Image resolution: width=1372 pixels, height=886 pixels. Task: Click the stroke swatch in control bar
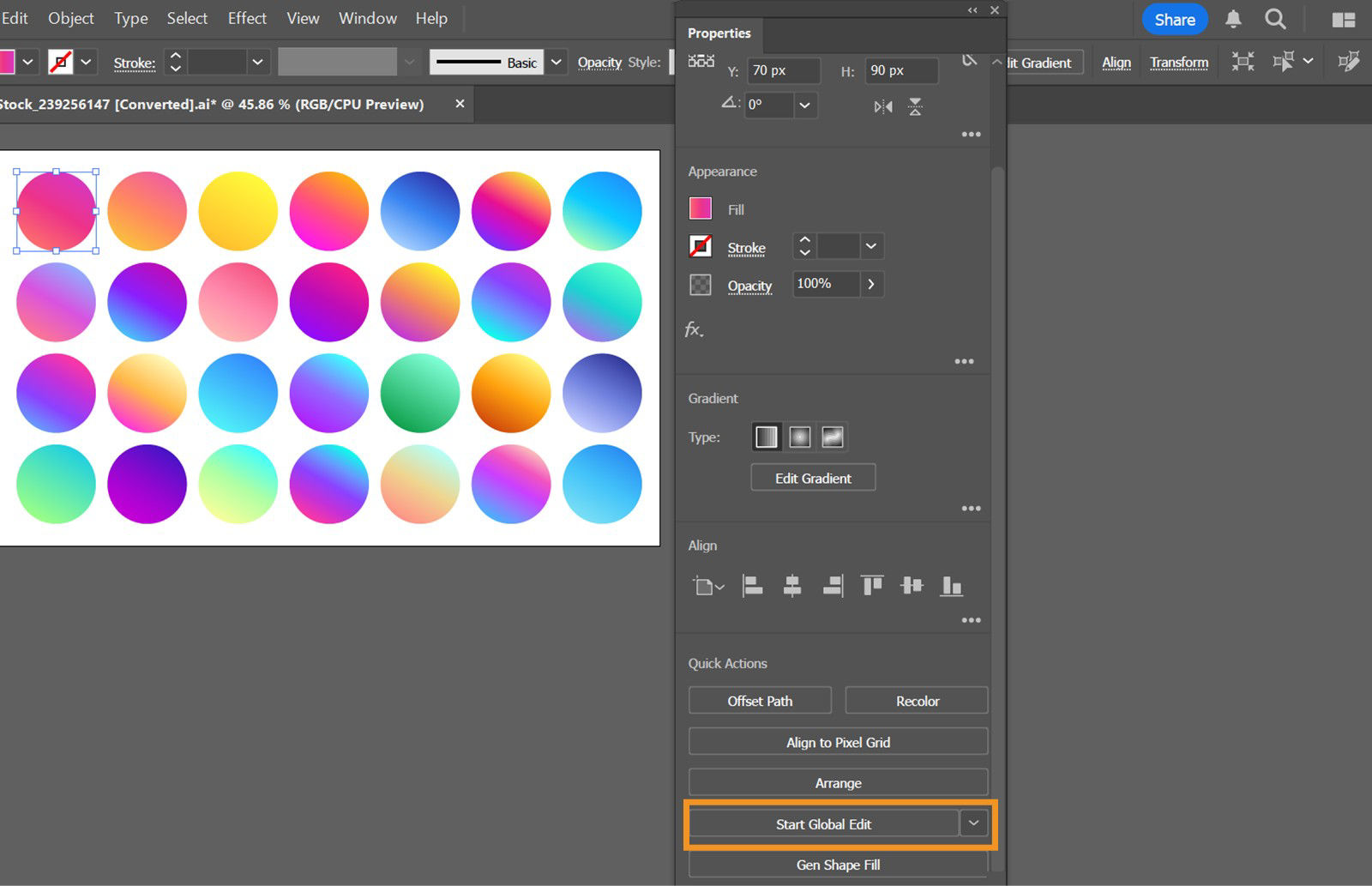pos(60,62)
